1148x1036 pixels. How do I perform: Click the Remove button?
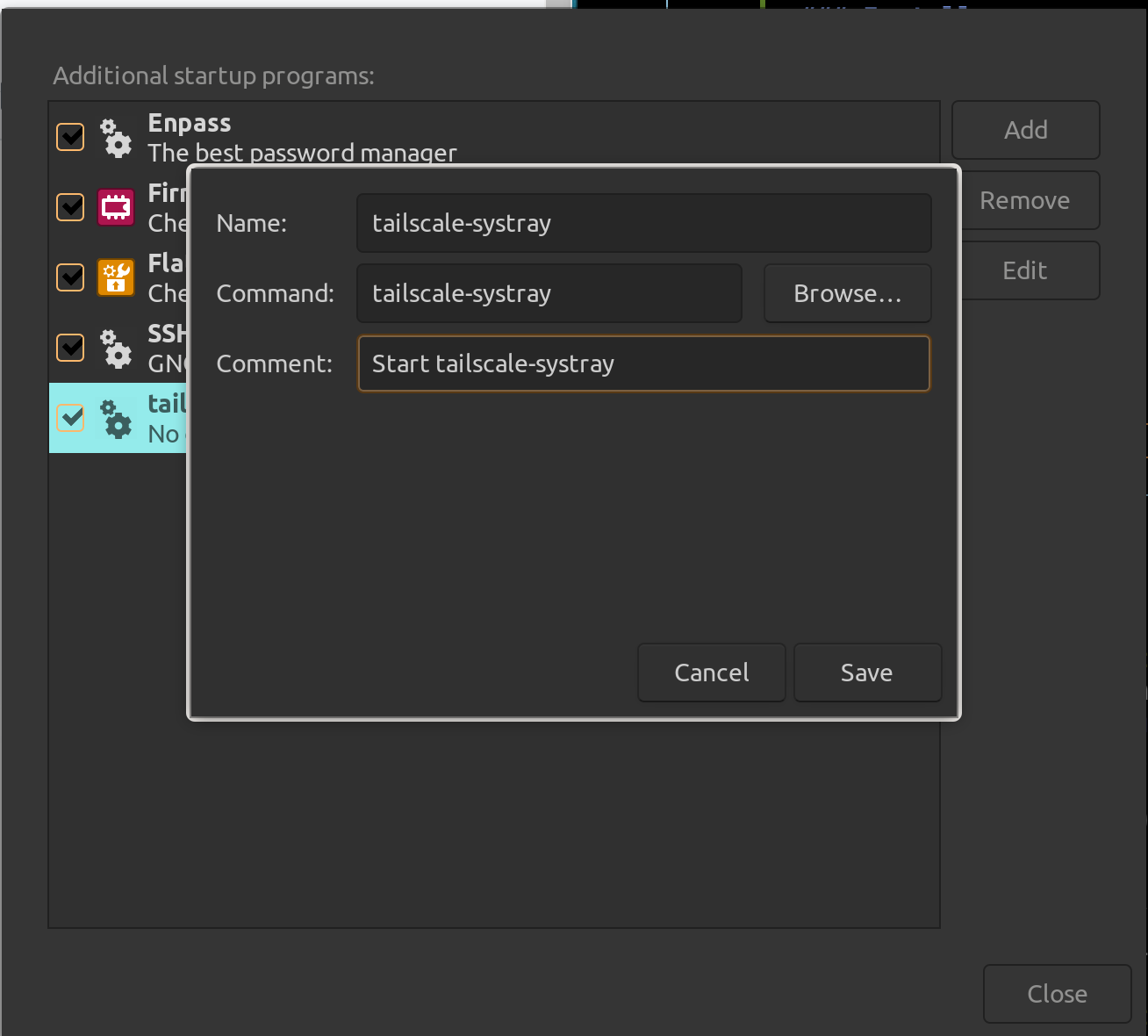pos(1026,200)
